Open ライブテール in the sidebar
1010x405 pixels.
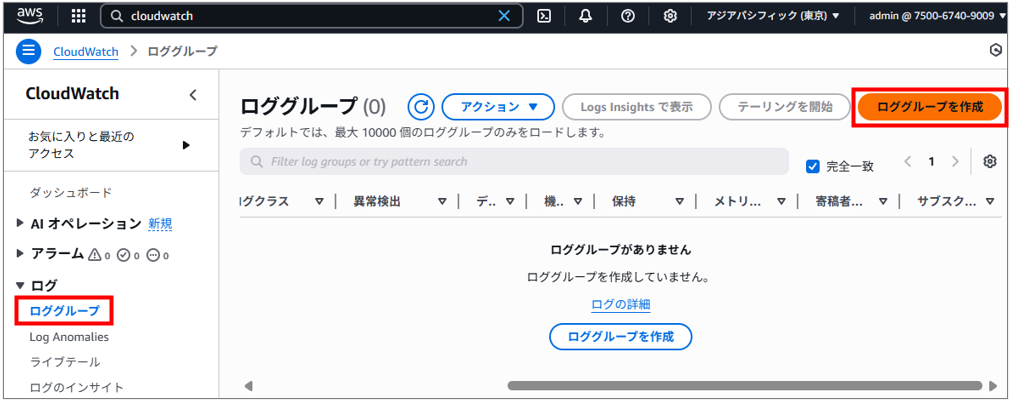coord(65,362)
